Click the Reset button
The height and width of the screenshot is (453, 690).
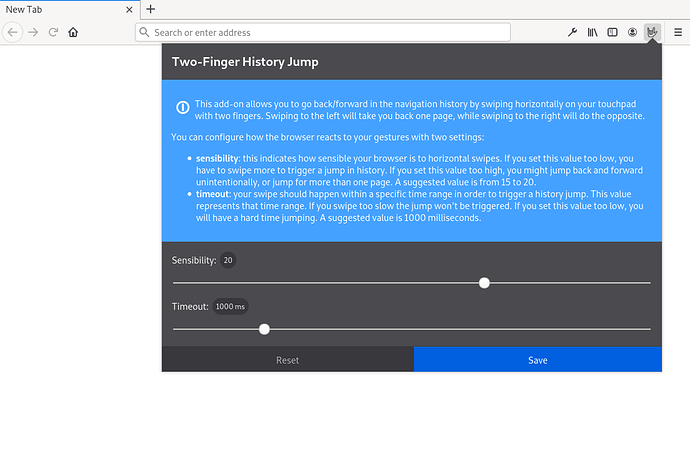click(288, 360)
